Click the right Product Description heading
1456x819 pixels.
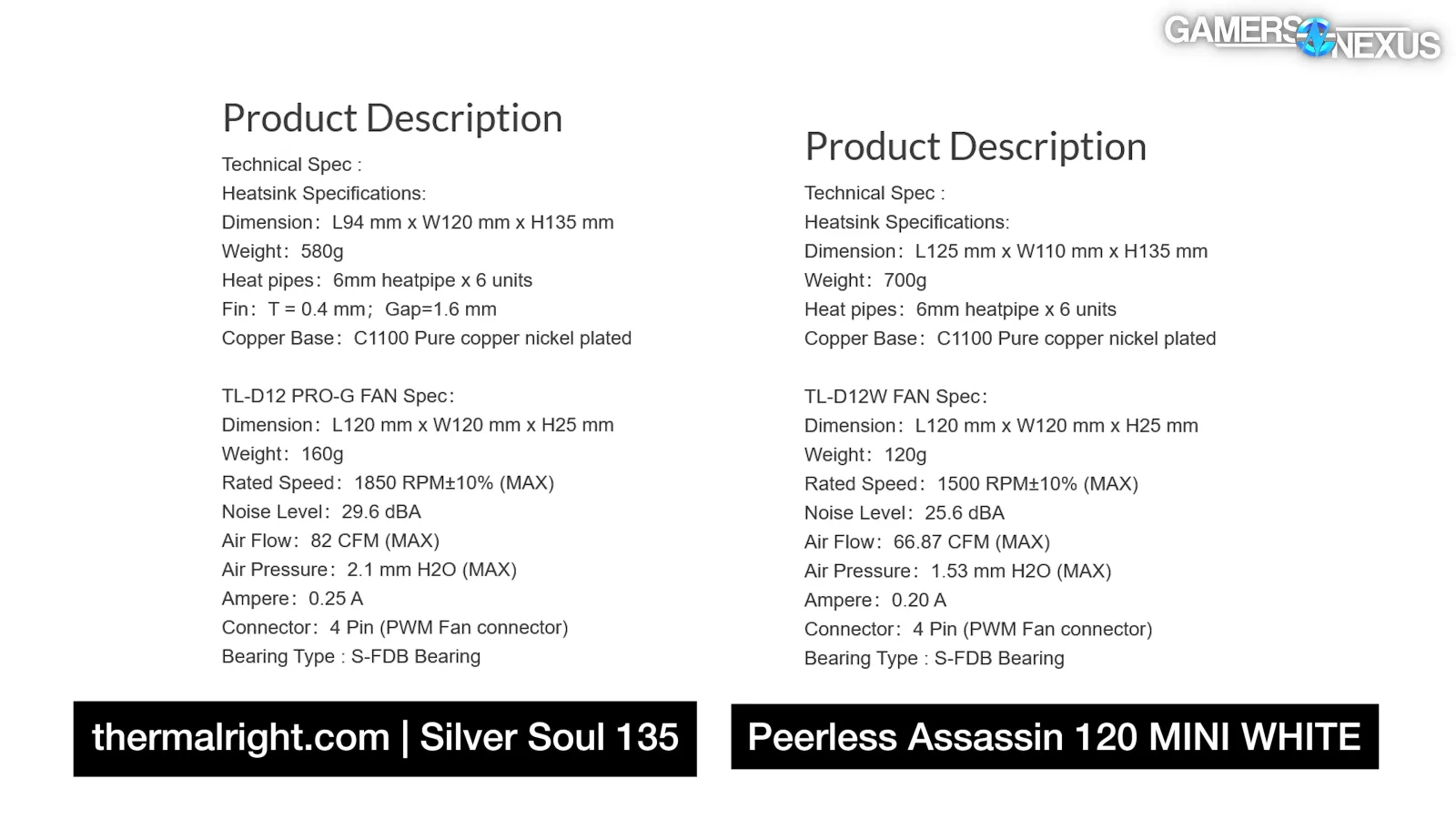(975, 147)
